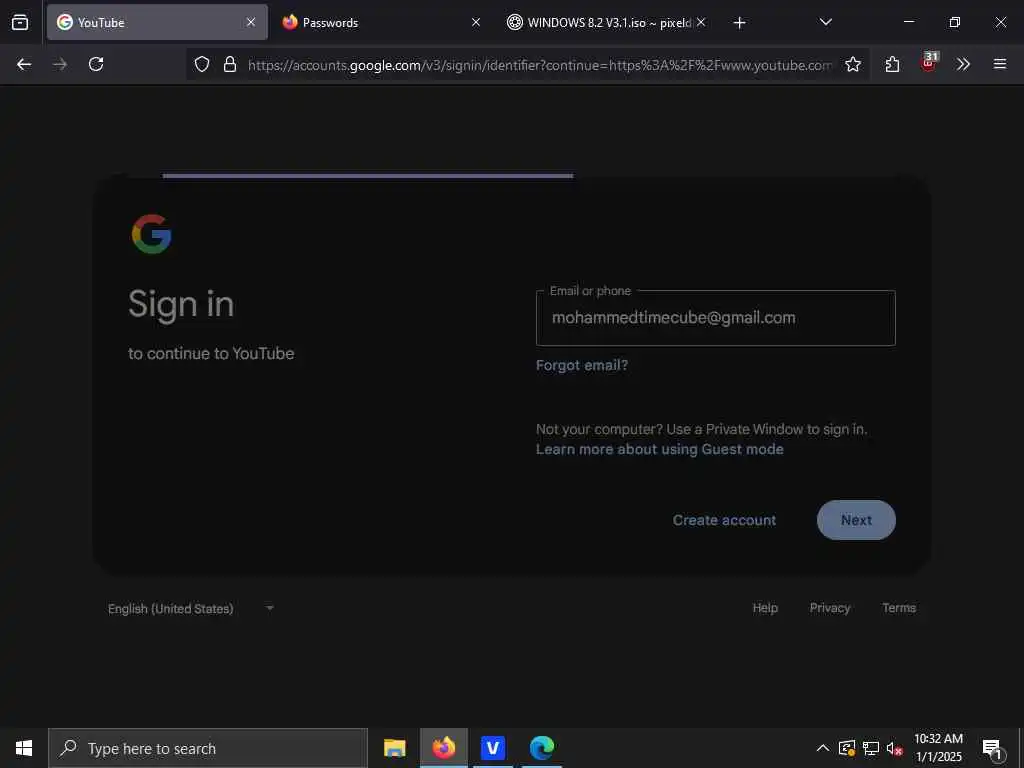Open the tracking protection shield icon

click(x=202, y=64)
